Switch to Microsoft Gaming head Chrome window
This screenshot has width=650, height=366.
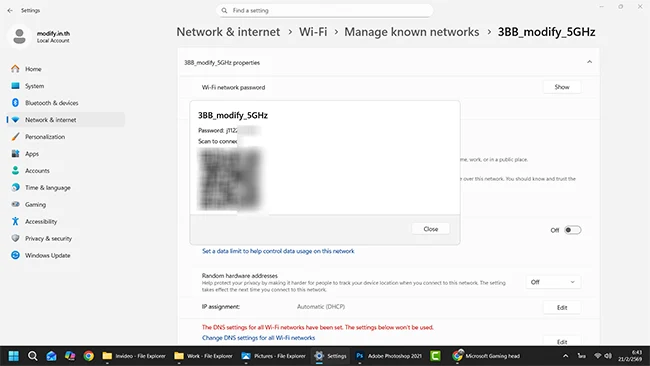click(x=486, y=356)
